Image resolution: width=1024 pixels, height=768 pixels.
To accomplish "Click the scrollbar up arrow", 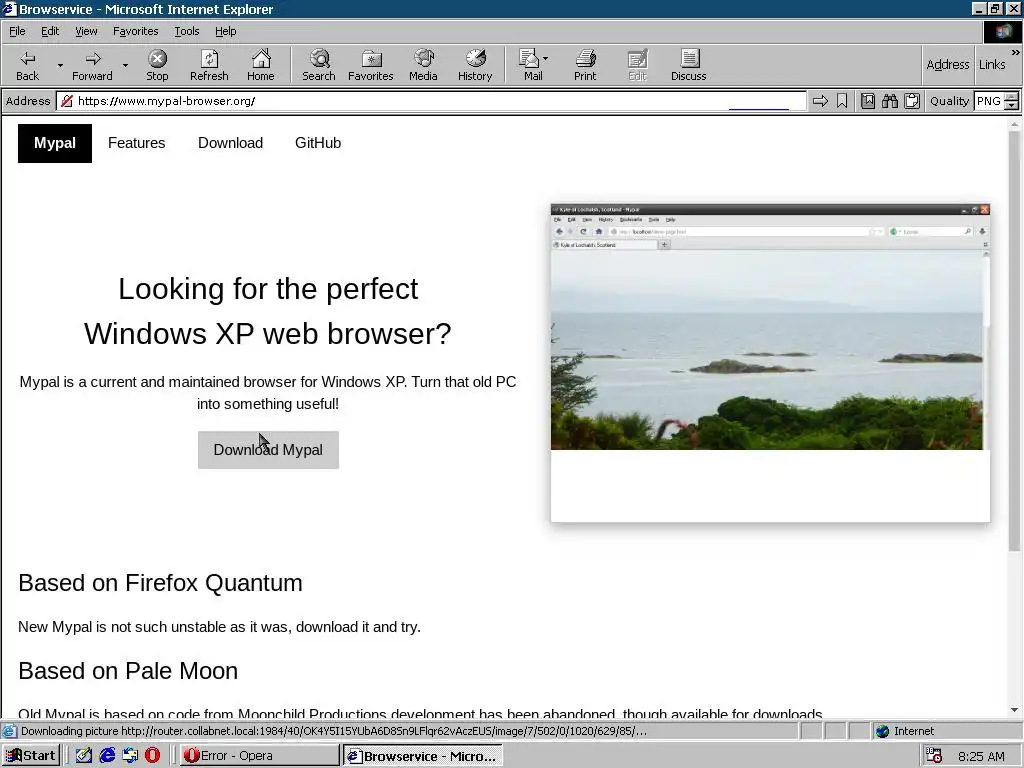I will click(x=1014, y=124).
